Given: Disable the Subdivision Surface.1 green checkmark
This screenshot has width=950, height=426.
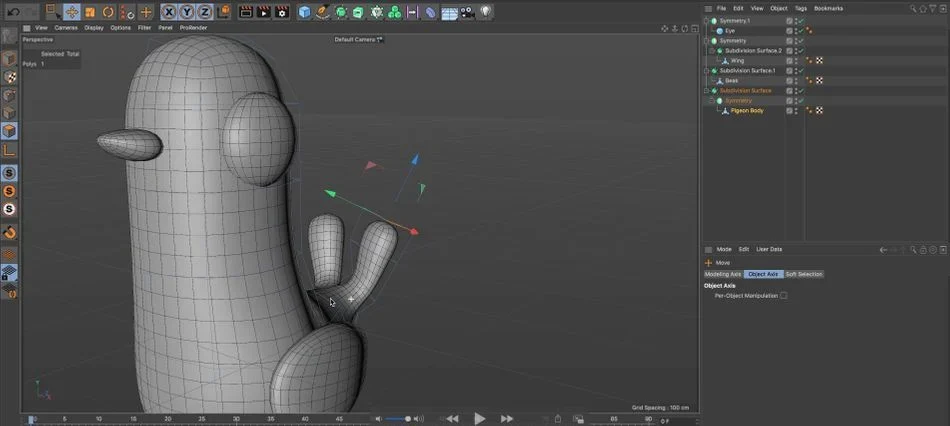Looking at the screenshot, I should (801, 71).
